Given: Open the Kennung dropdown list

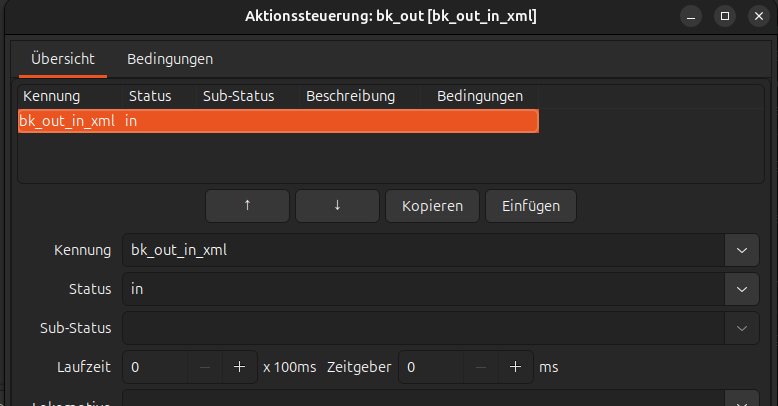Looking at the screenshot, I should click(741, 250).
